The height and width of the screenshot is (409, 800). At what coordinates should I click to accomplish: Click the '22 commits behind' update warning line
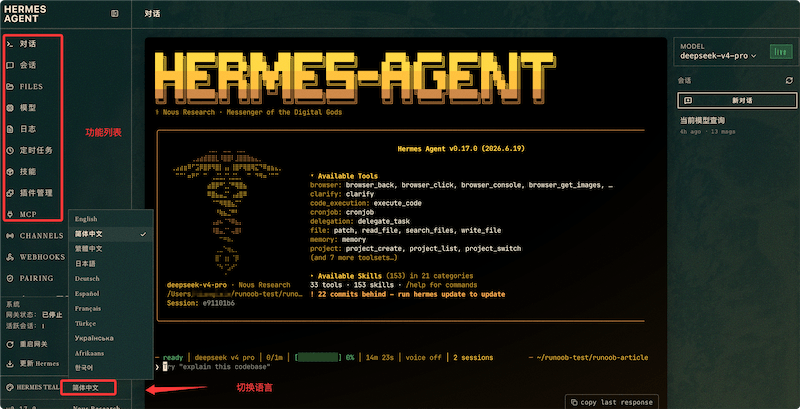point(407,294)
